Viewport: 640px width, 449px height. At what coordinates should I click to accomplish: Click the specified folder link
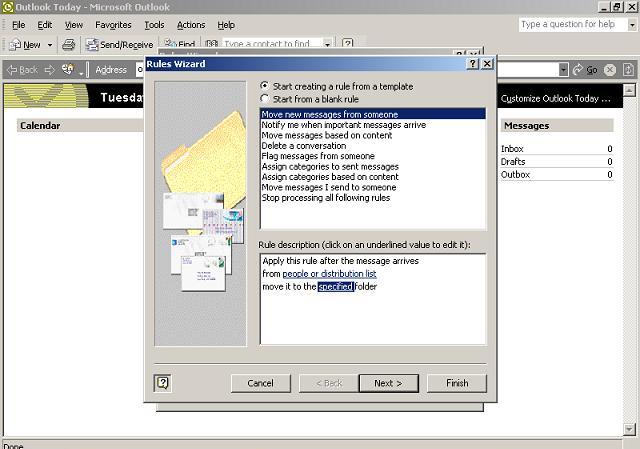point(336,287)
